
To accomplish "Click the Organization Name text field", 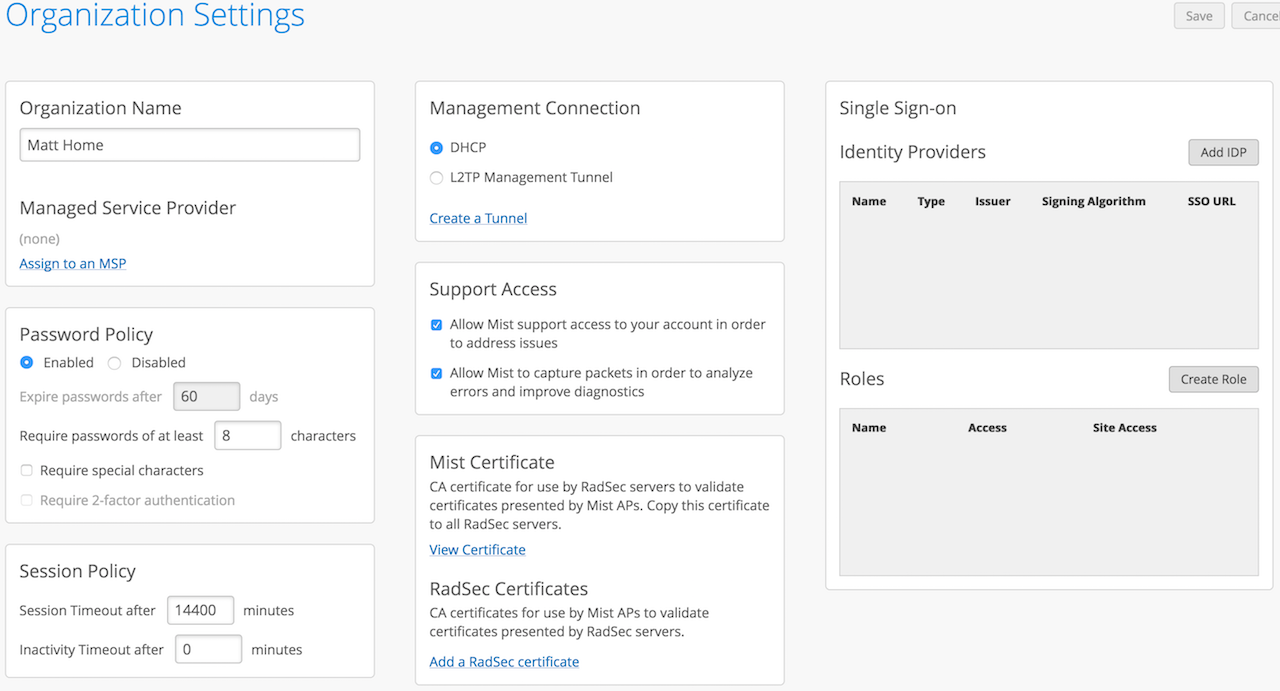I will tap(190, 145).
